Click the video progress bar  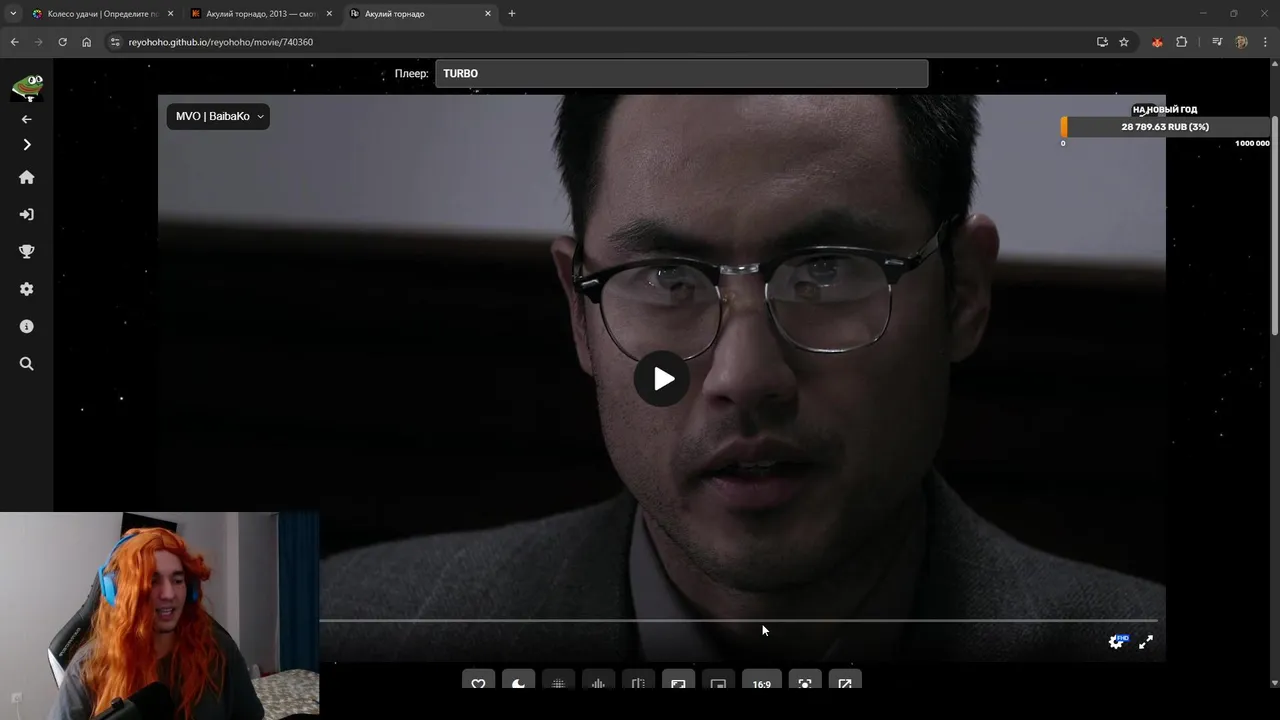(x=738, y=621)
